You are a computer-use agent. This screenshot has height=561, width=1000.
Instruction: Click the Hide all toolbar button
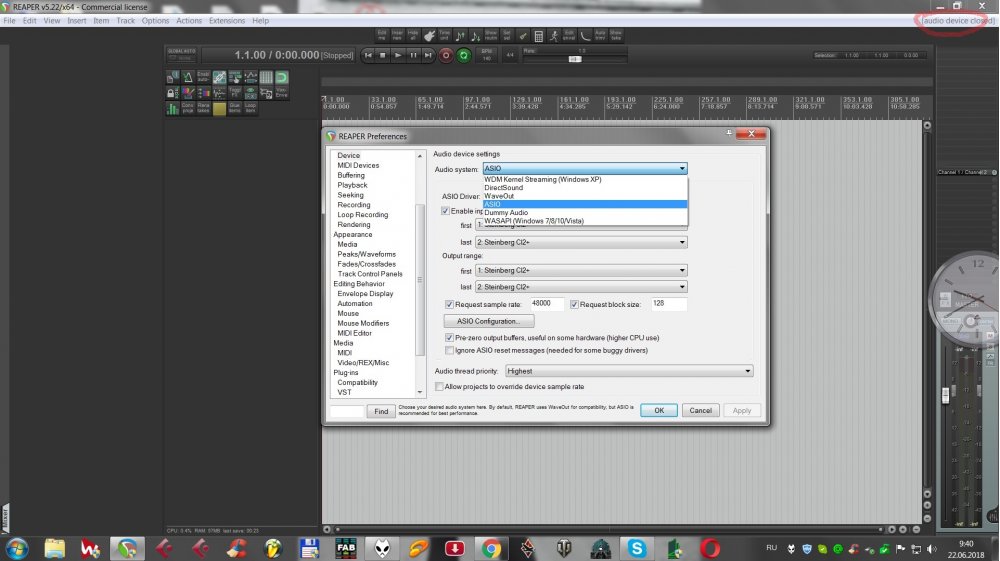click(413, 36)
